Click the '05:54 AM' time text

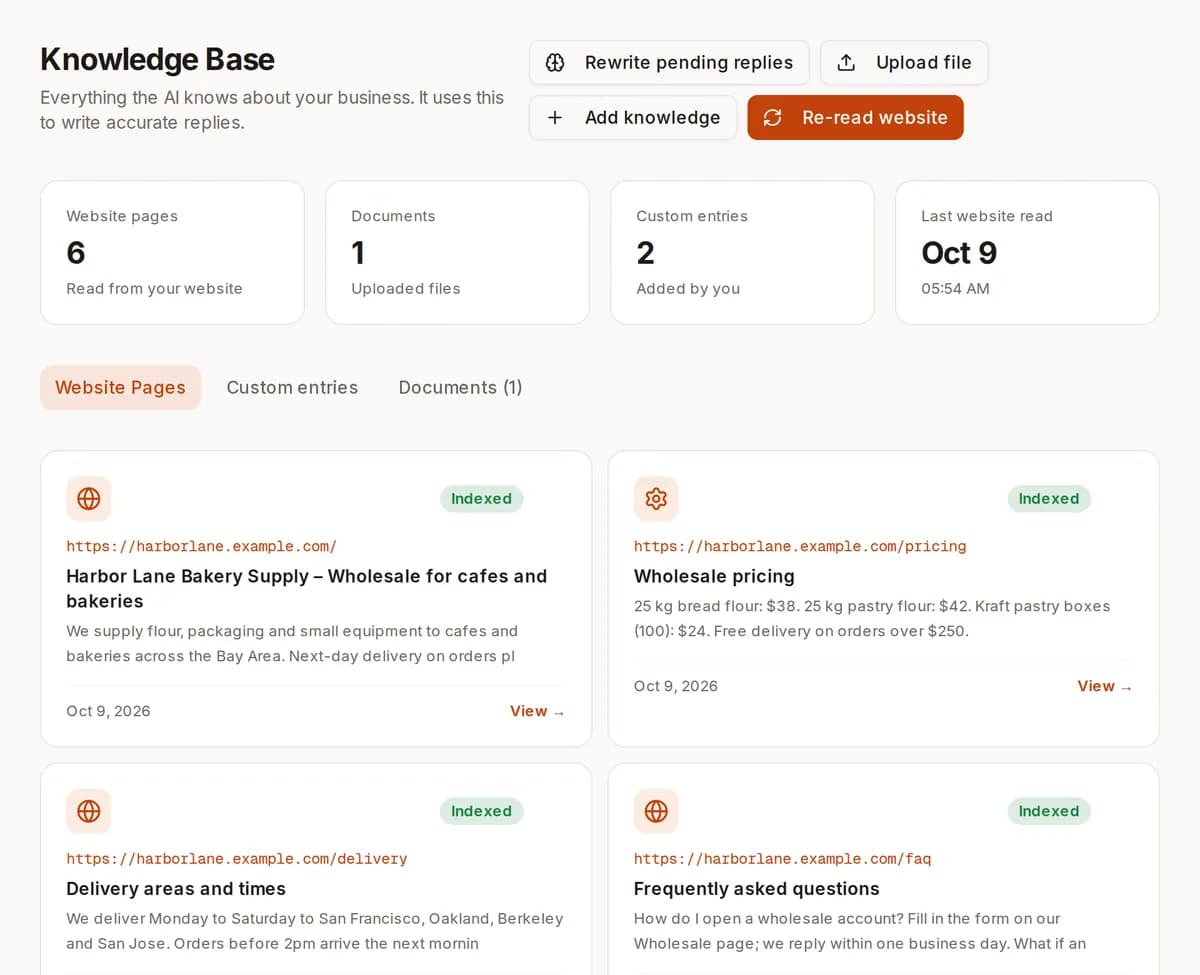(x=955, y=288)
